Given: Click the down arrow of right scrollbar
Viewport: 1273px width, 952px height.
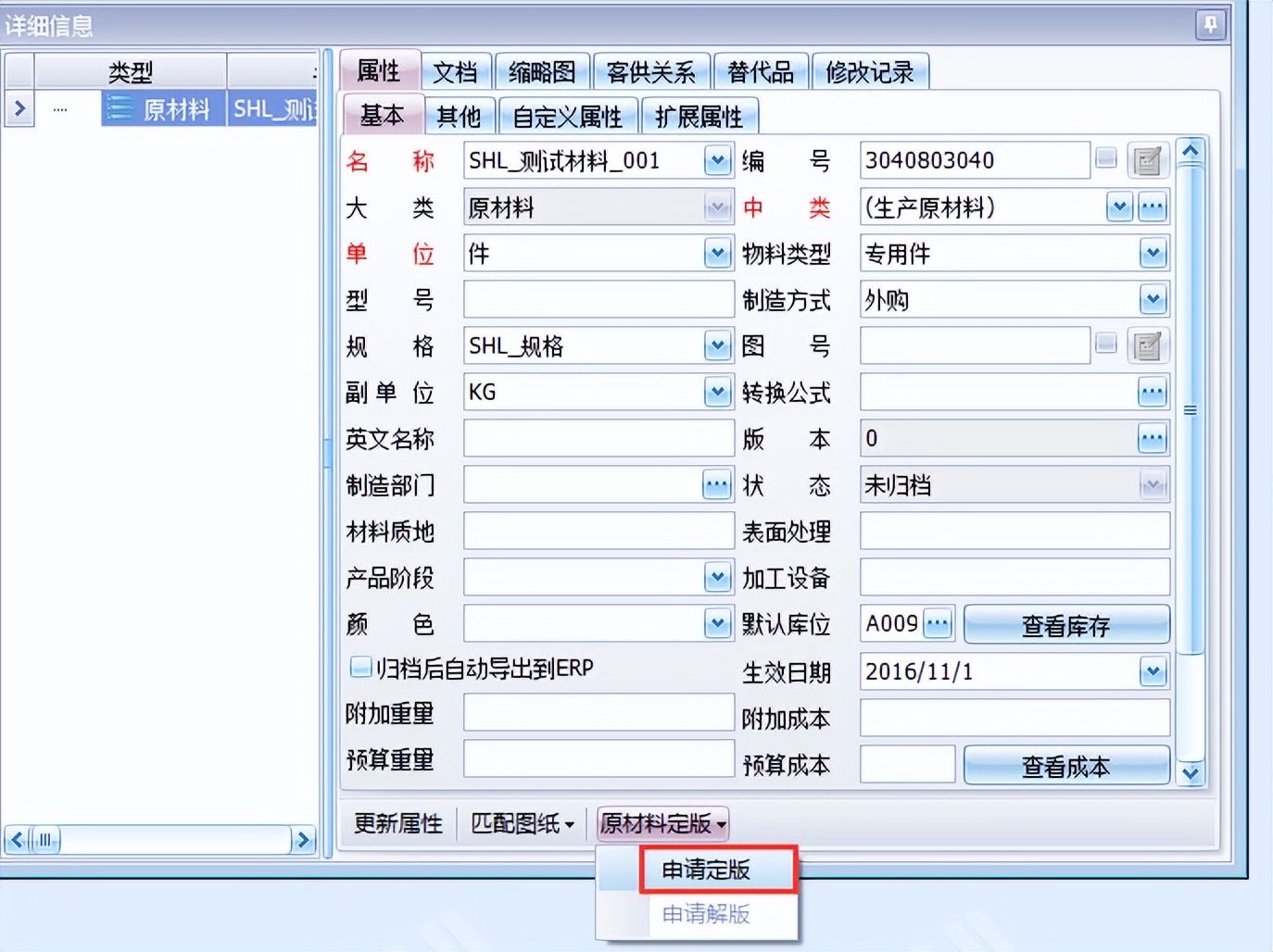Looking at the screenshot, I should point(1191,776).
